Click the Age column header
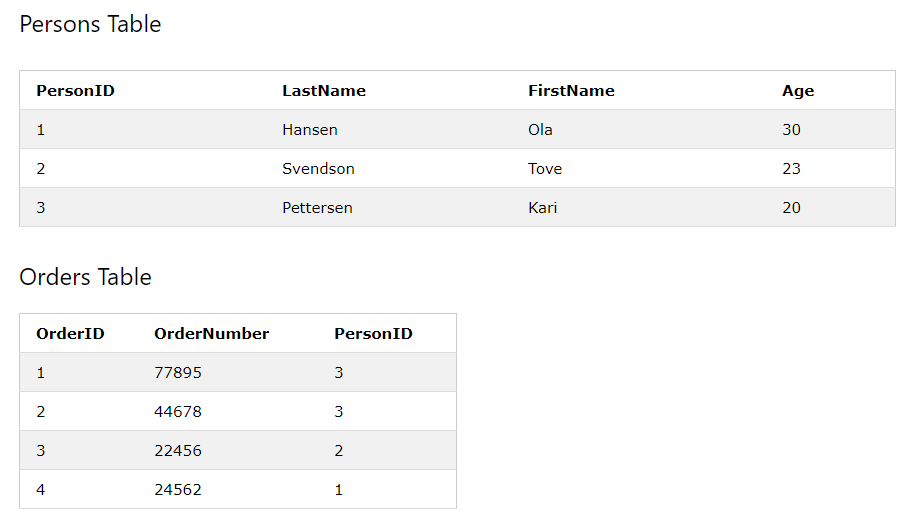 pyautogui.click(x=798, y=91)
